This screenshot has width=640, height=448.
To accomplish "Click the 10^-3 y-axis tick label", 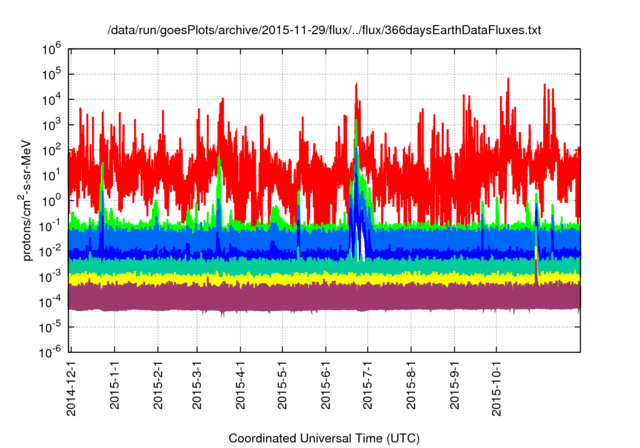I will 50,277.
